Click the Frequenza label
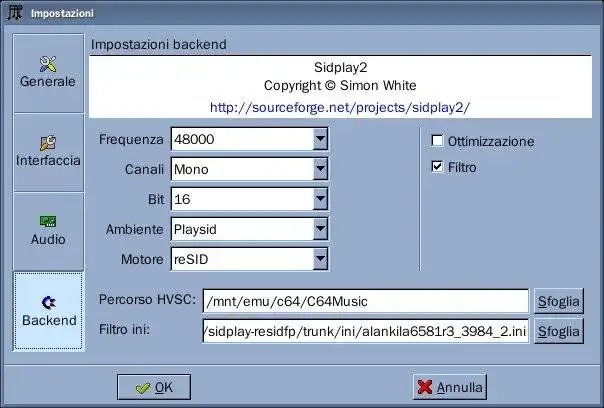604x408 pixels. click(131, 139)
